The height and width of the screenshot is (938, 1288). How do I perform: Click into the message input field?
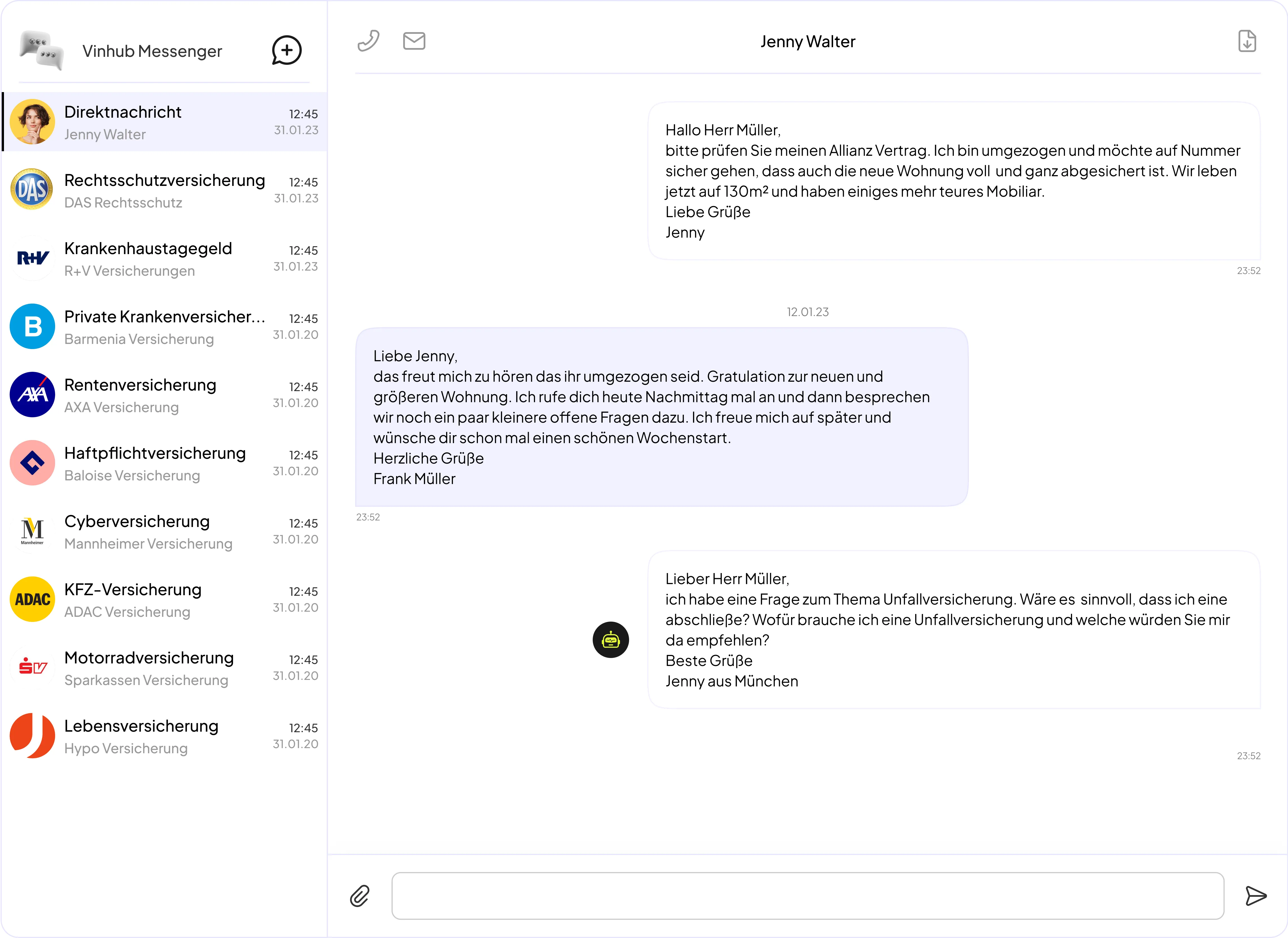coord(807,896)
